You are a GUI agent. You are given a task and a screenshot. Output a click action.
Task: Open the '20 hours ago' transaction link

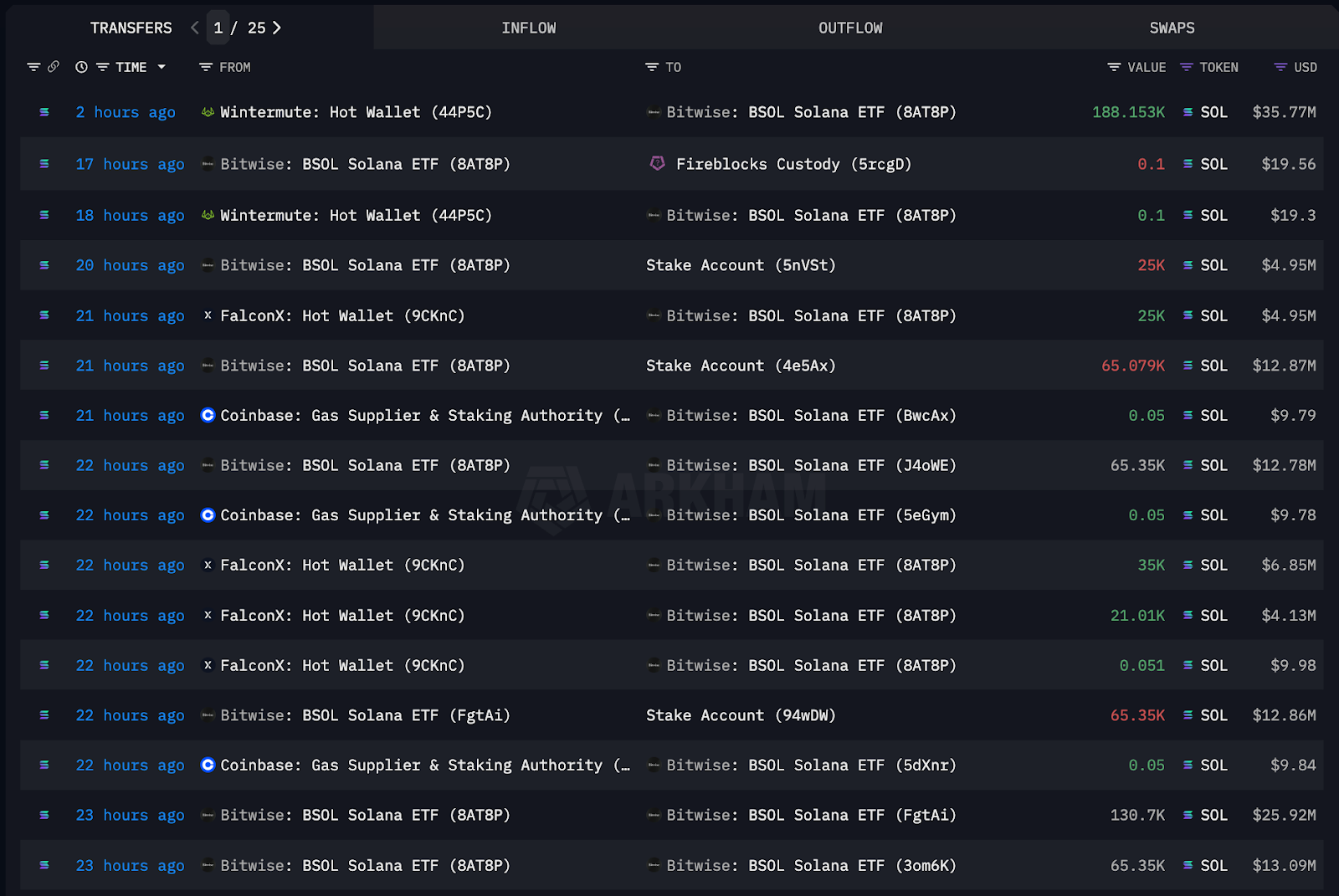(x=130, y=265)
